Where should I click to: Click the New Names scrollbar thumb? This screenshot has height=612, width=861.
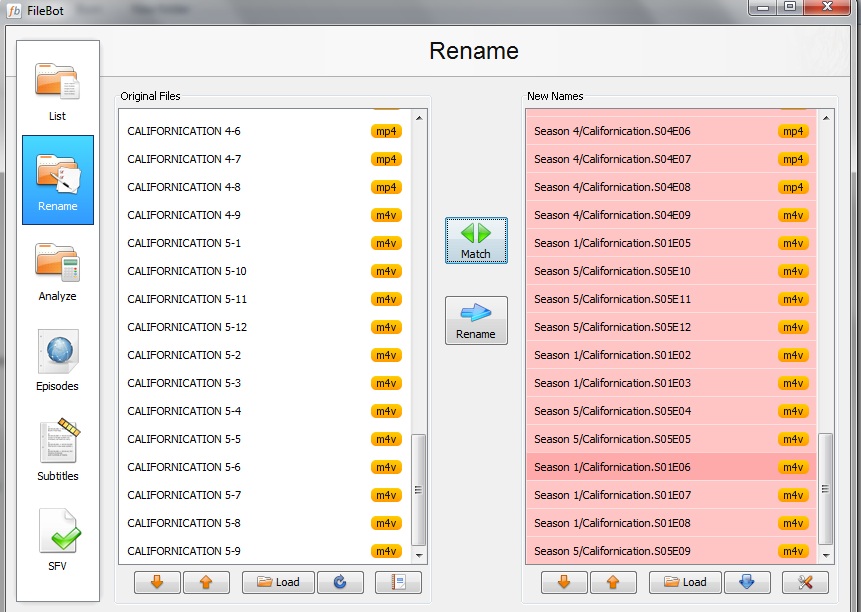825,489
